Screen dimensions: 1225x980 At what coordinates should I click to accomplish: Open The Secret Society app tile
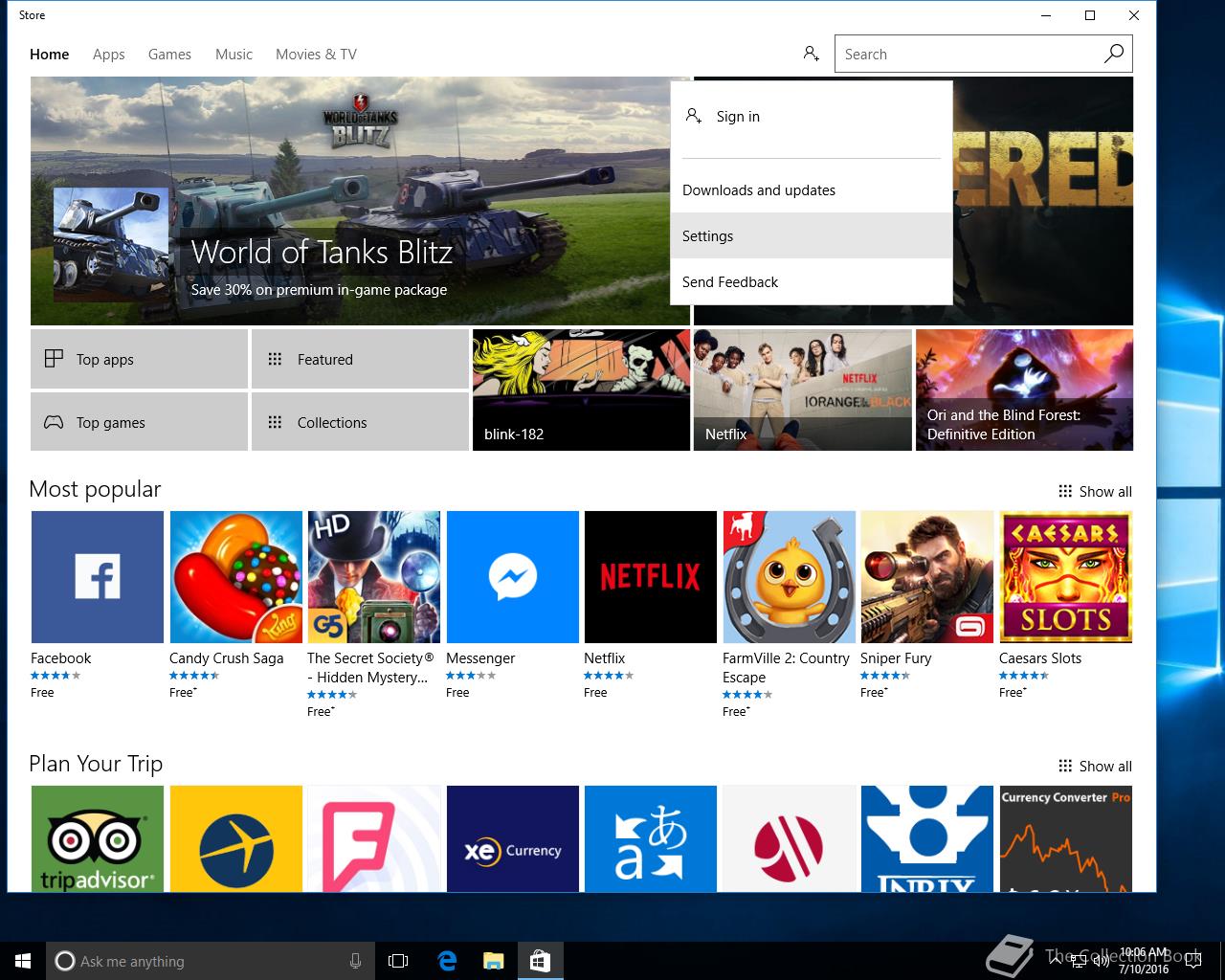coord(373,576)
